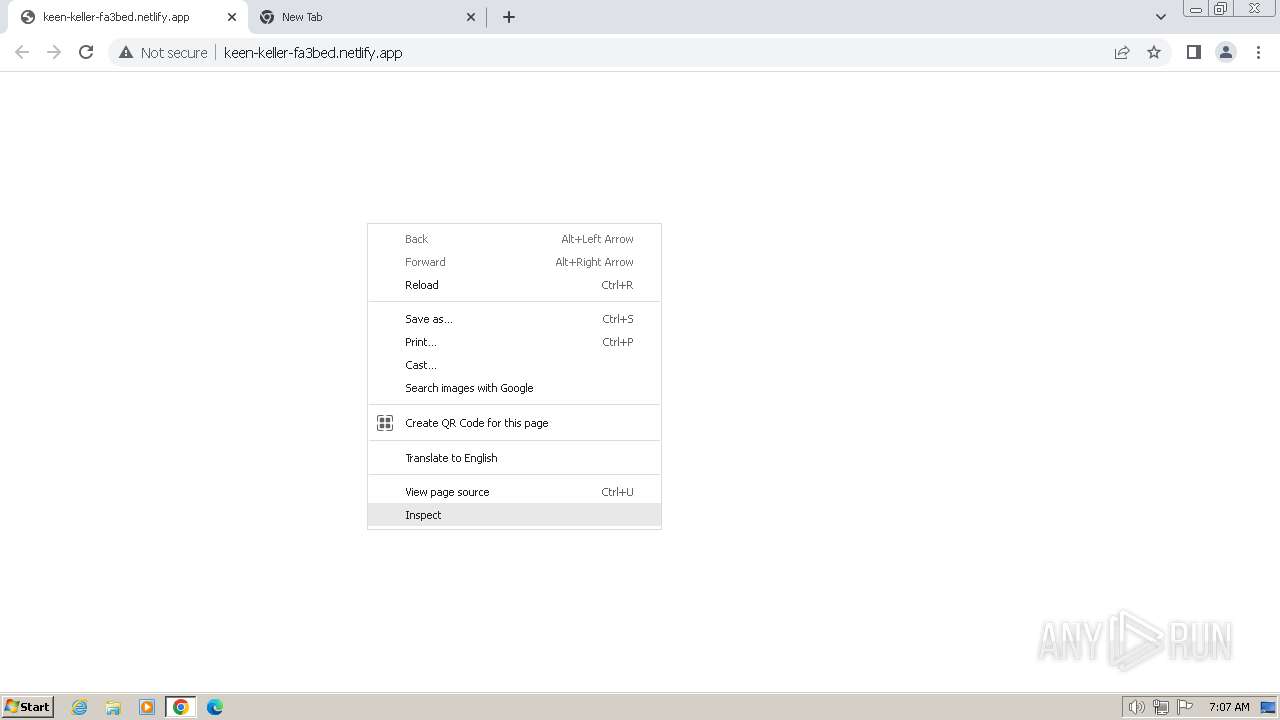Open Action Center flag tray icon
Viewport: 1280px width, 720px height.
(x=1185, y=707)
